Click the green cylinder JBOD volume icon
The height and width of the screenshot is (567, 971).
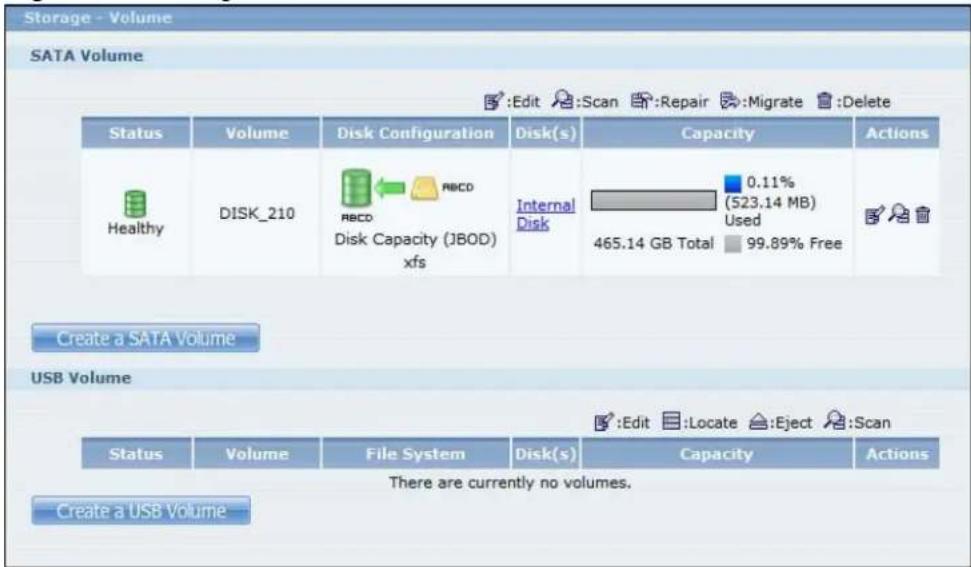click(356, 188)
